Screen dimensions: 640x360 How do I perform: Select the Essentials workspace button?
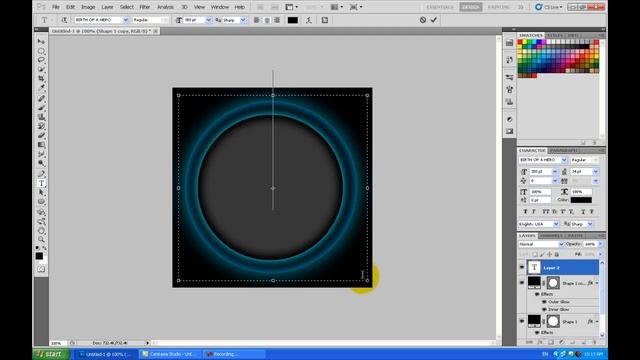coord(440,7)
